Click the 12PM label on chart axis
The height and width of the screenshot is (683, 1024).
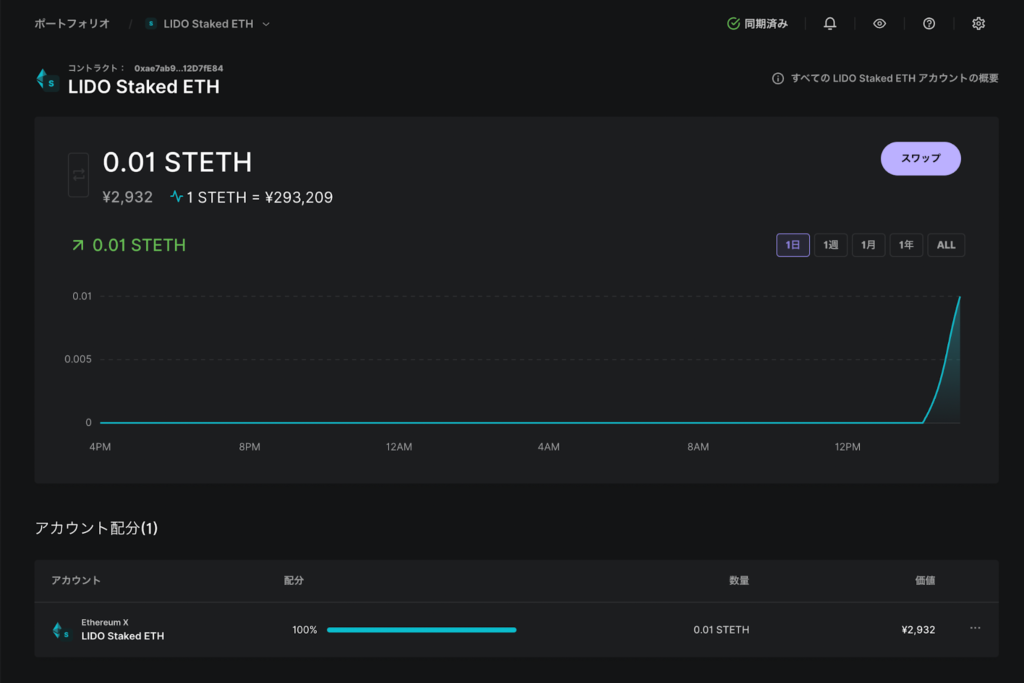pyautogui.click(x=847, y=447)
